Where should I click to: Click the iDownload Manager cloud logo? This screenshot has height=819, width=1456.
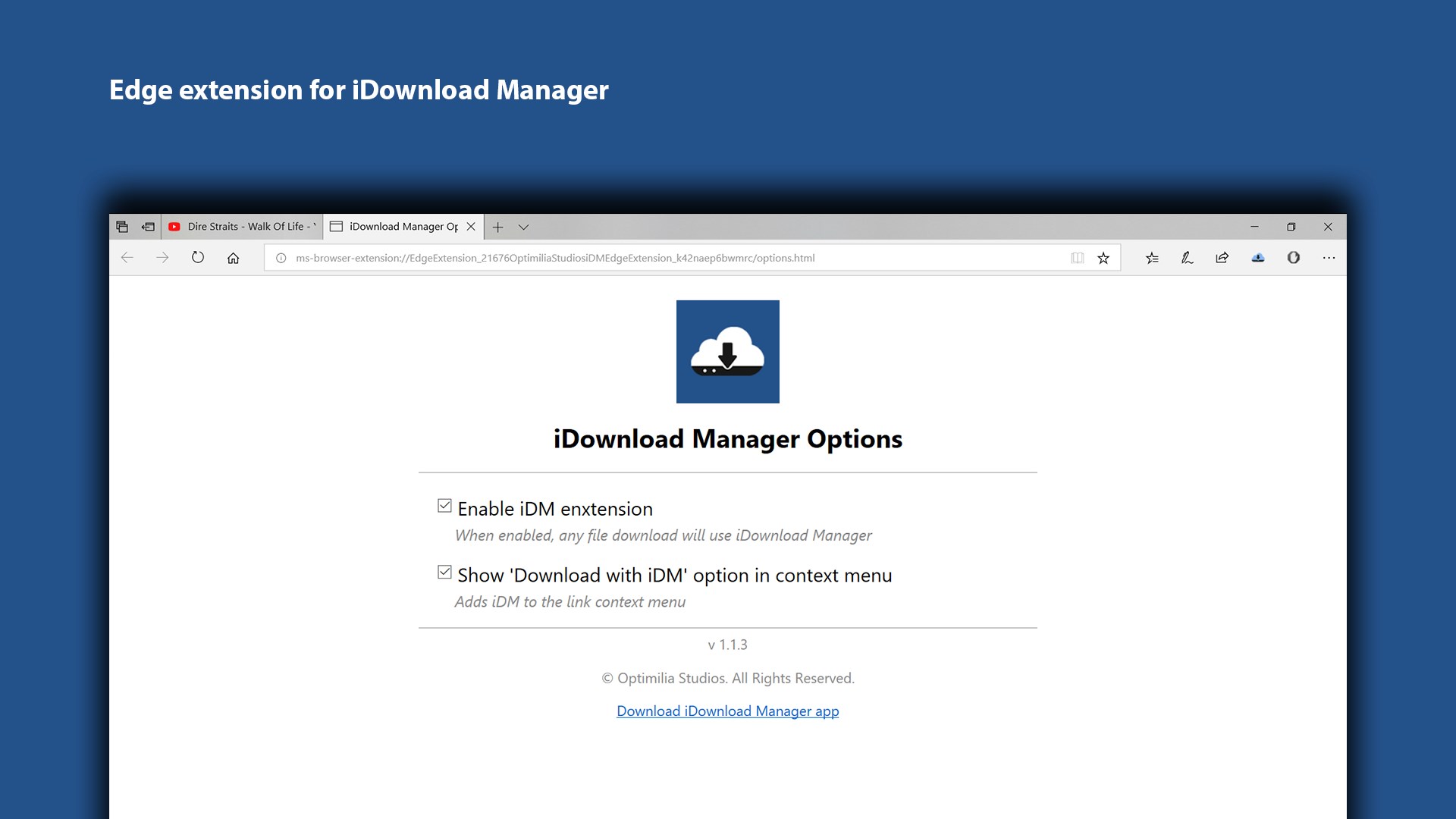pos(728,352)
